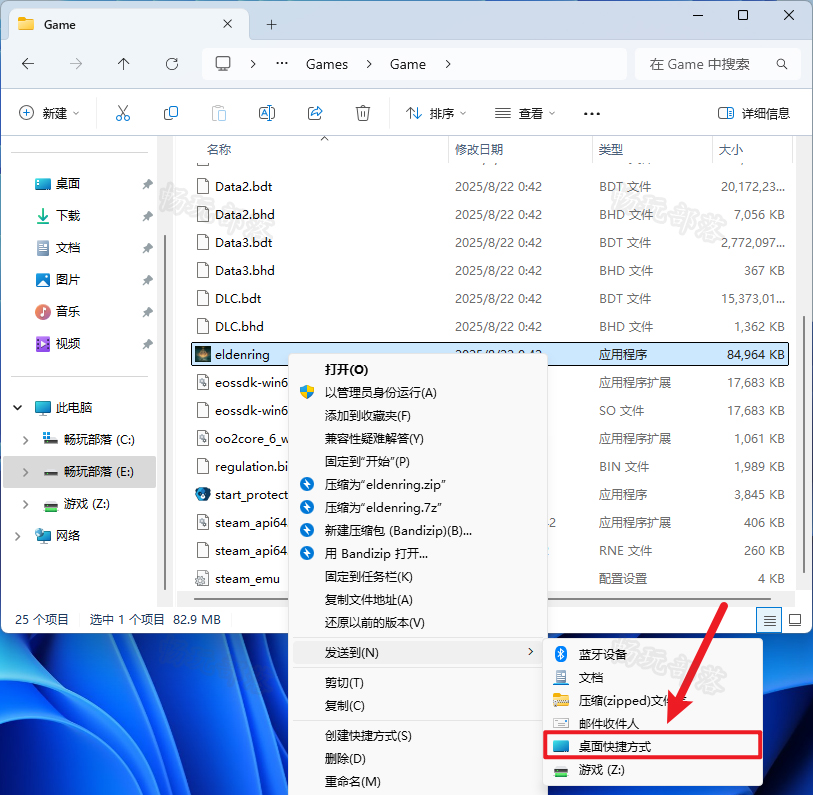The height and width of the screenshot is (795, 813).
Task: Click the search magnifier icon
Action: coord(781,64)
